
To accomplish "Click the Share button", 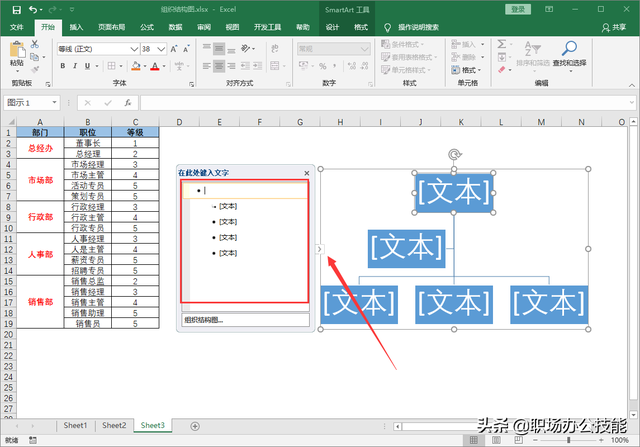I will pos(614,27).
